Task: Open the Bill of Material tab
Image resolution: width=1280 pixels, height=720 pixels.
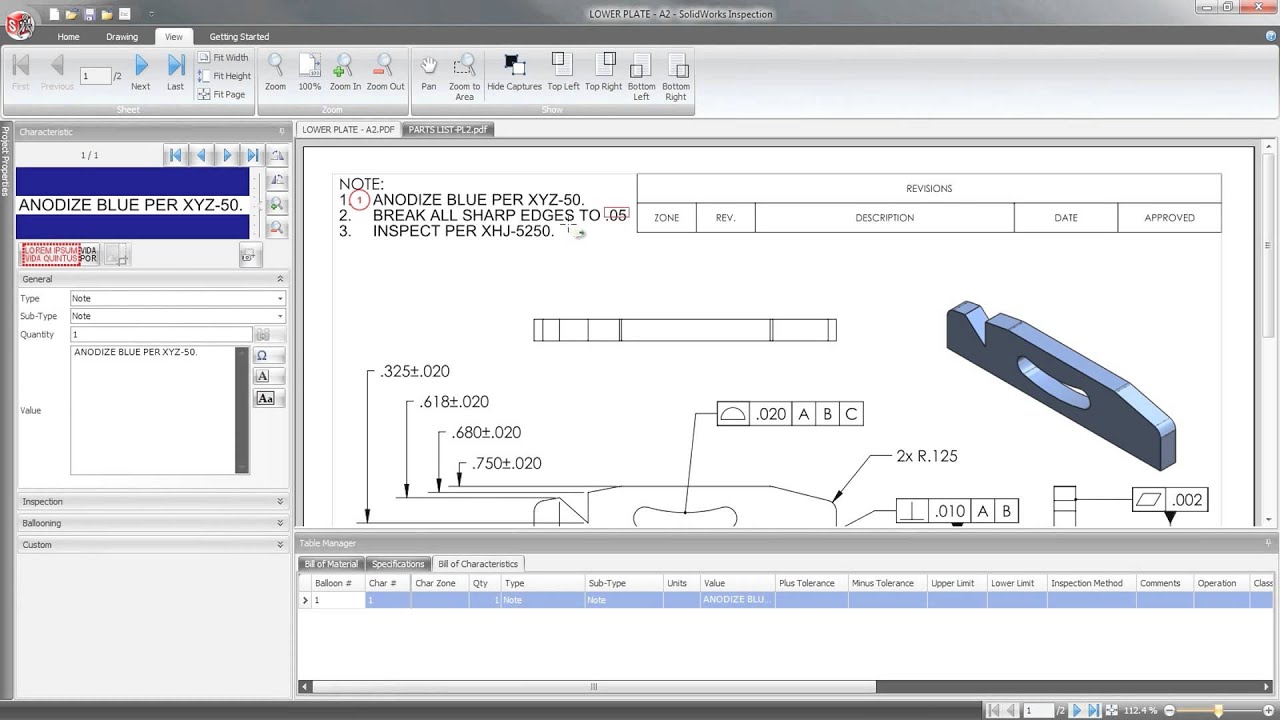Action: [x=331, y=564]
